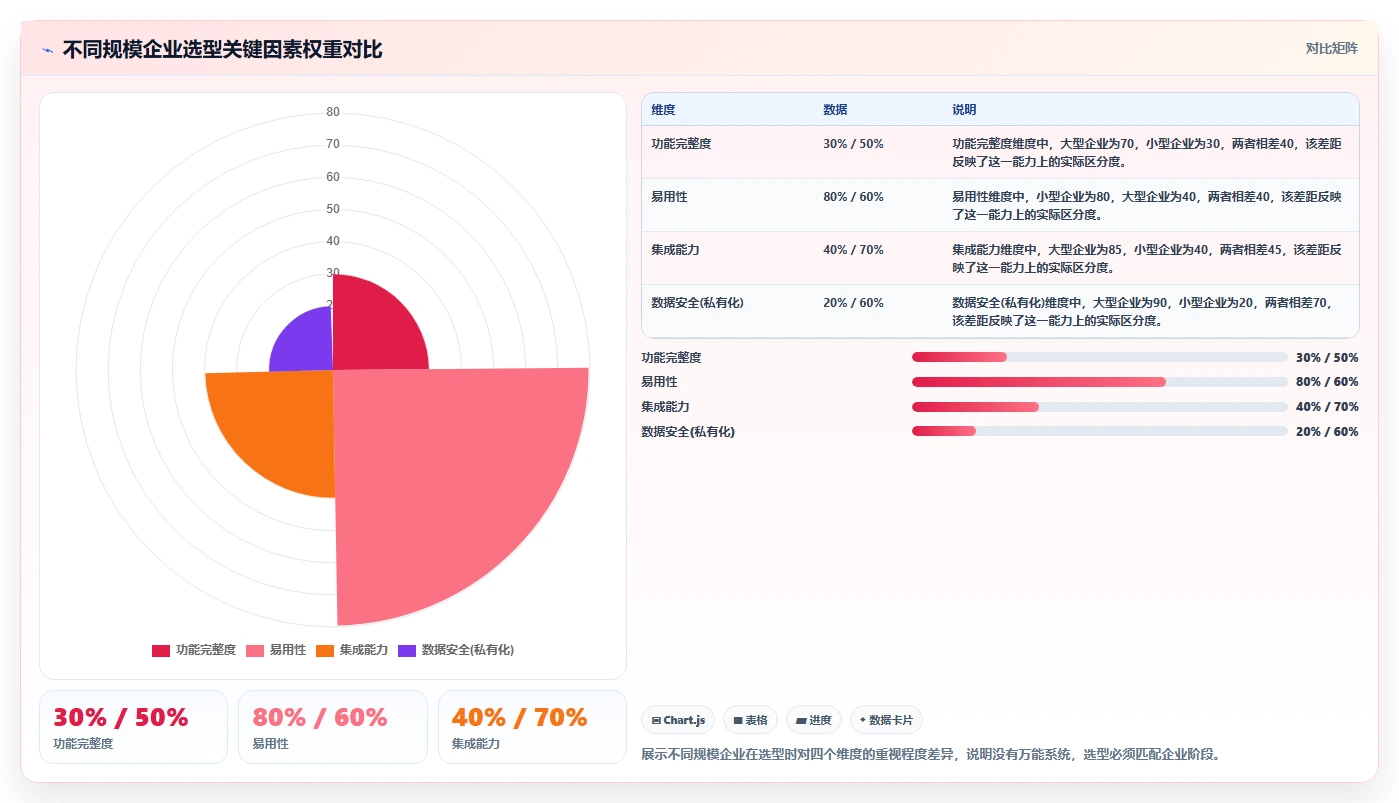
Task: Click the orange 集成能力 chart segment
Action: click(280, 425)
